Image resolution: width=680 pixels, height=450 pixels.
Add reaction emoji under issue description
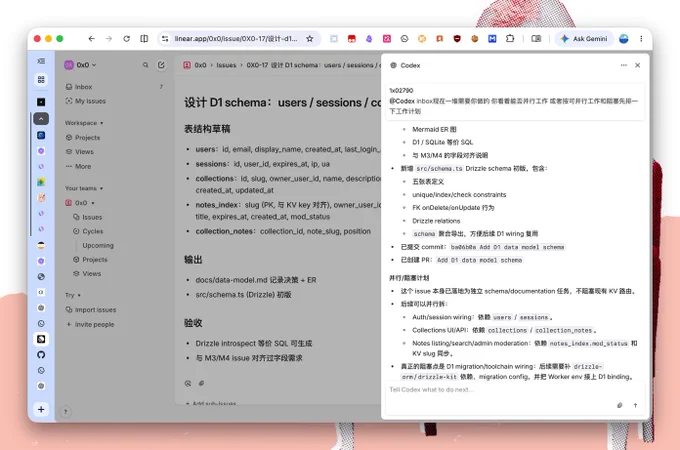[x=188, y=383]
